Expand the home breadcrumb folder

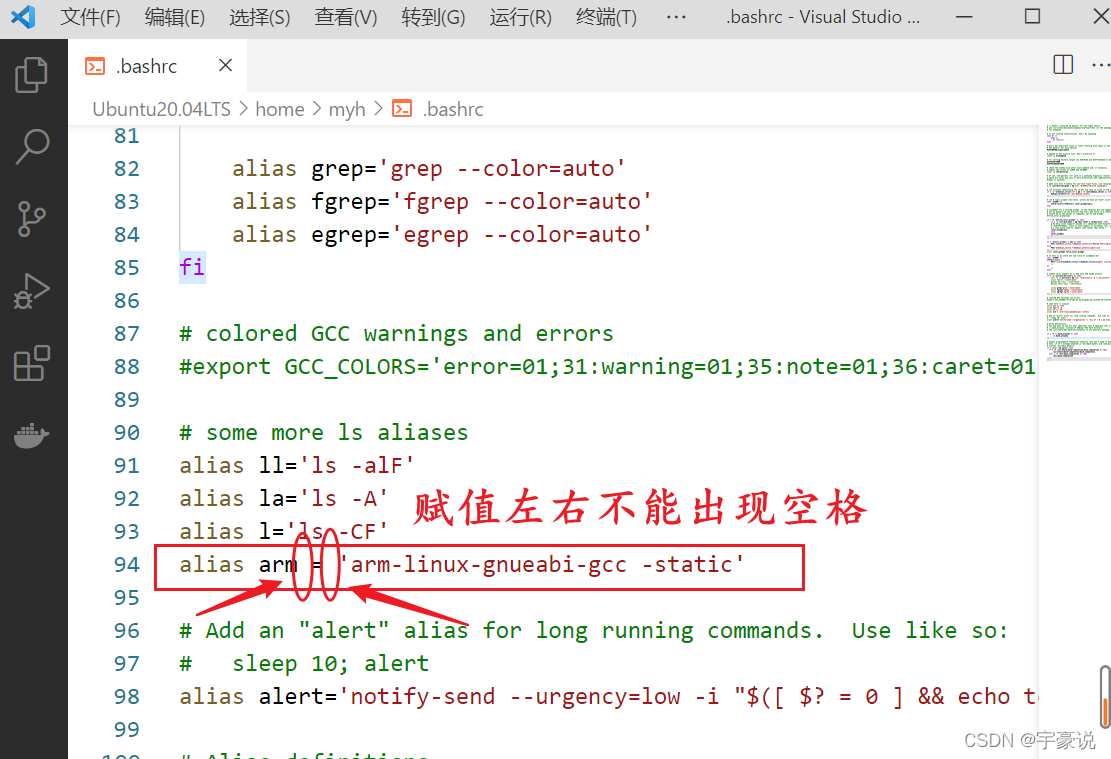[x=279, y=109]
